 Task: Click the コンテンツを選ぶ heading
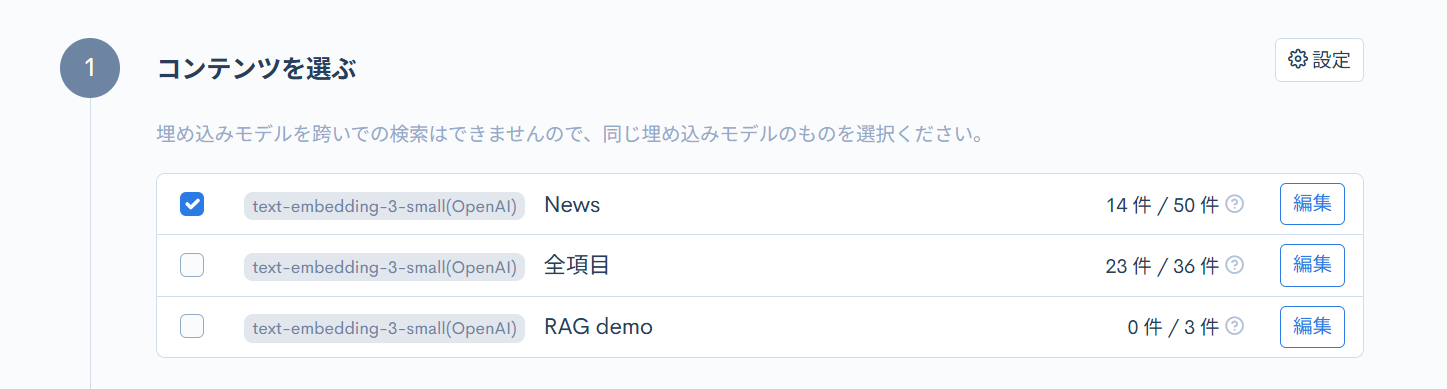(x=258, y=69)
